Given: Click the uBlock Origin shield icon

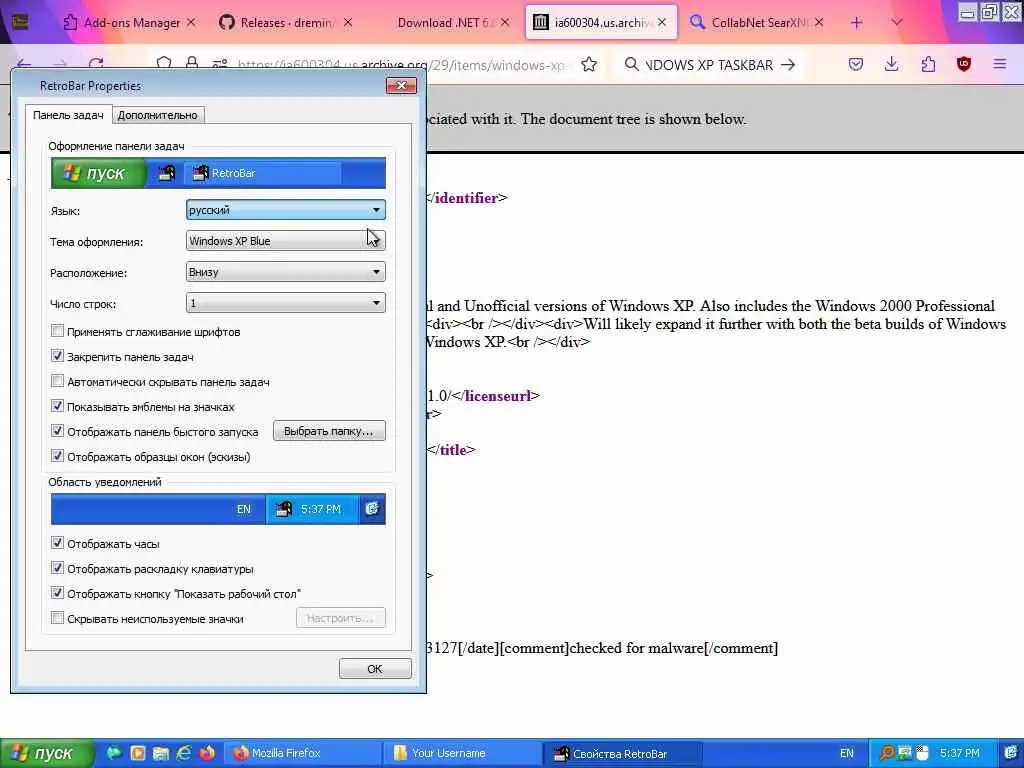Looking at the screenshot, I should coord(964,65).
